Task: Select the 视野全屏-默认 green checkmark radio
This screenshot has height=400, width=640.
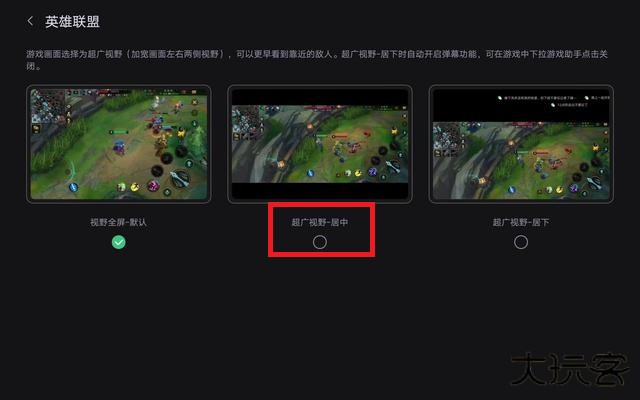Action: [x=119, y=242]
